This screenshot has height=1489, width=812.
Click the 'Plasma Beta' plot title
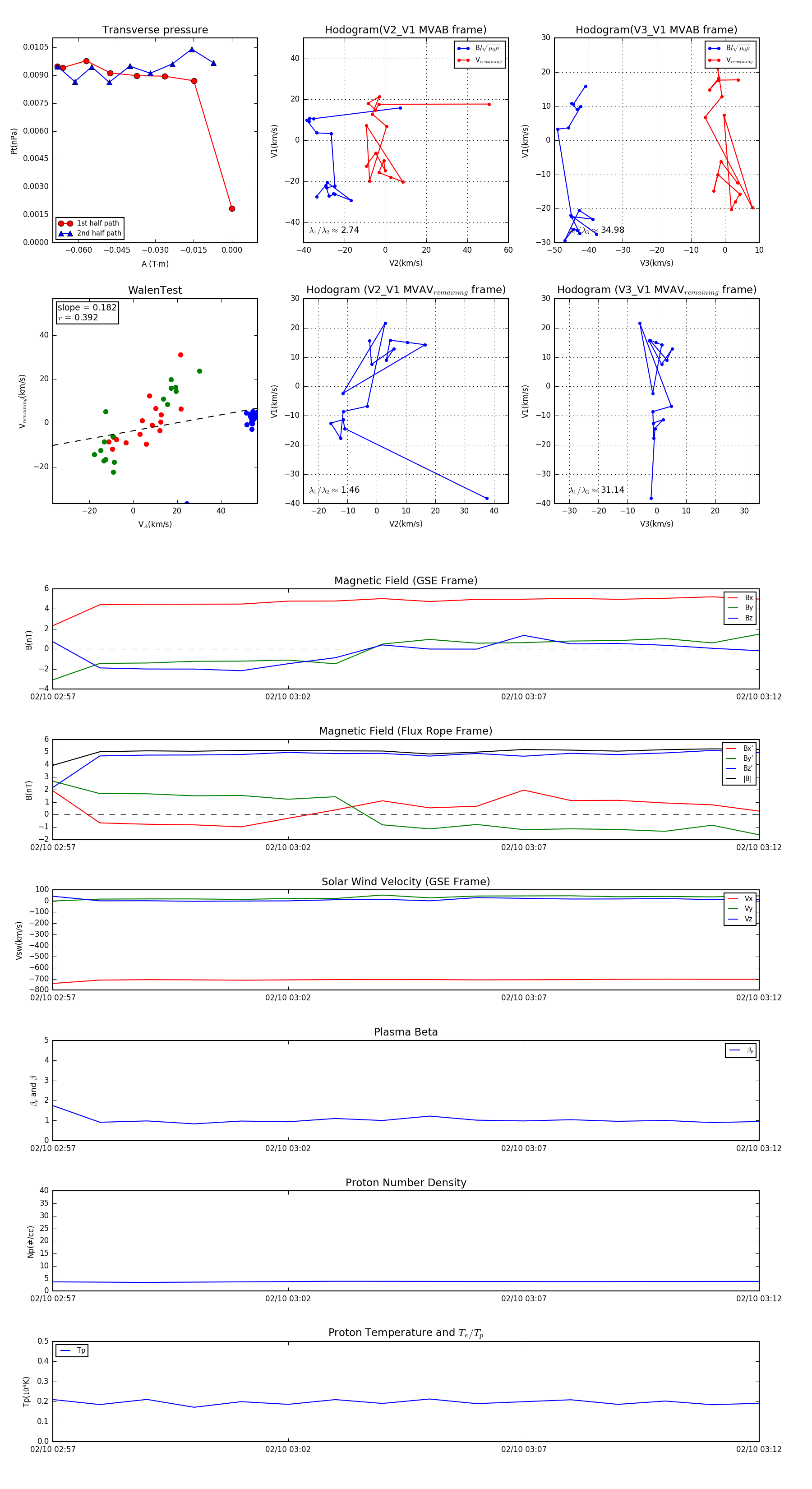click(x=406, y=1032)
